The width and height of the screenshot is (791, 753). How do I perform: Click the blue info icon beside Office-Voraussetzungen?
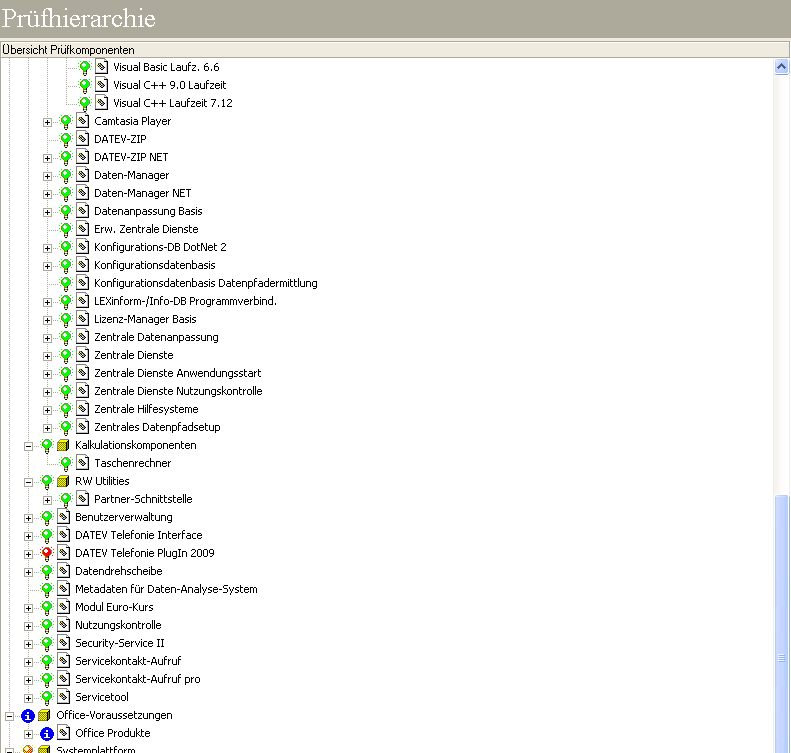28,715
